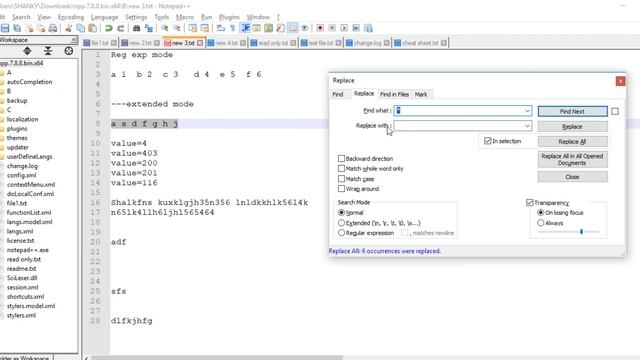Toggle Synchronize Vertical Scrolling icon
Image resolution: width=640 pixels, height=360 pixels.
(x=193, y=28)
